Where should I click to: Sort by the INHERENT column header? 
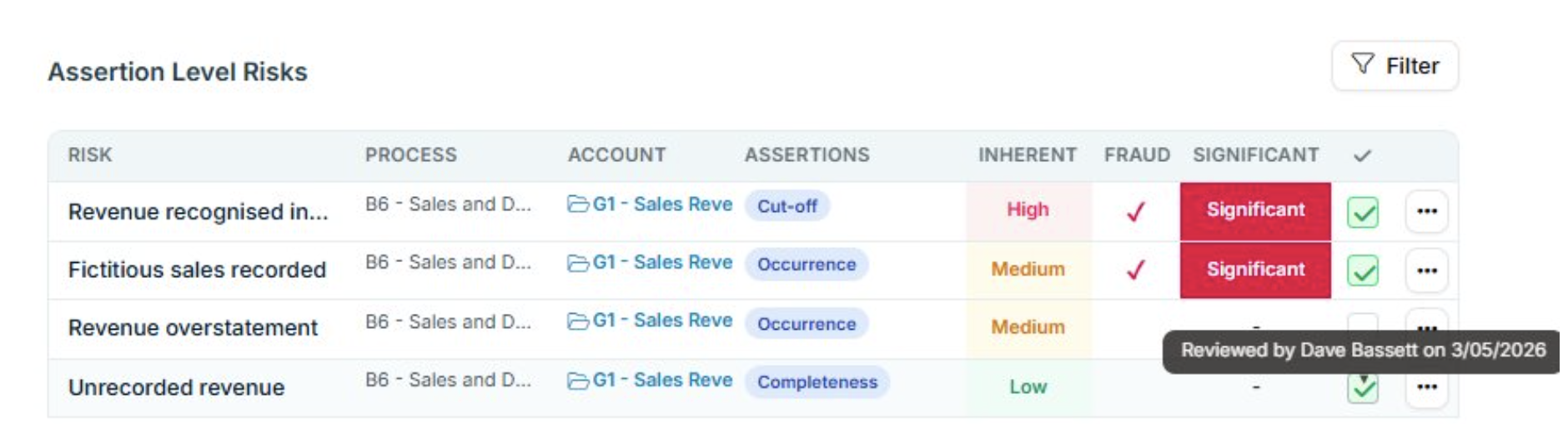1027,155
